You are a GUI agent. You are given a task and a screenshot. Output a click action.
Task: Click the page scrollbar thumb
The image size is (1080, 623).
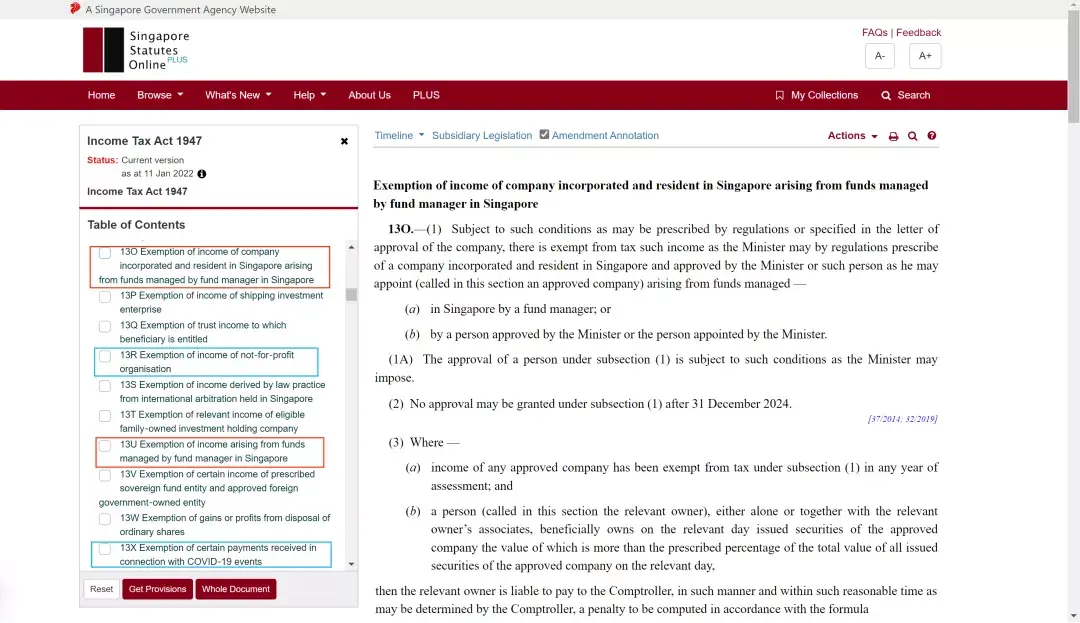(x=1074, y=67)
